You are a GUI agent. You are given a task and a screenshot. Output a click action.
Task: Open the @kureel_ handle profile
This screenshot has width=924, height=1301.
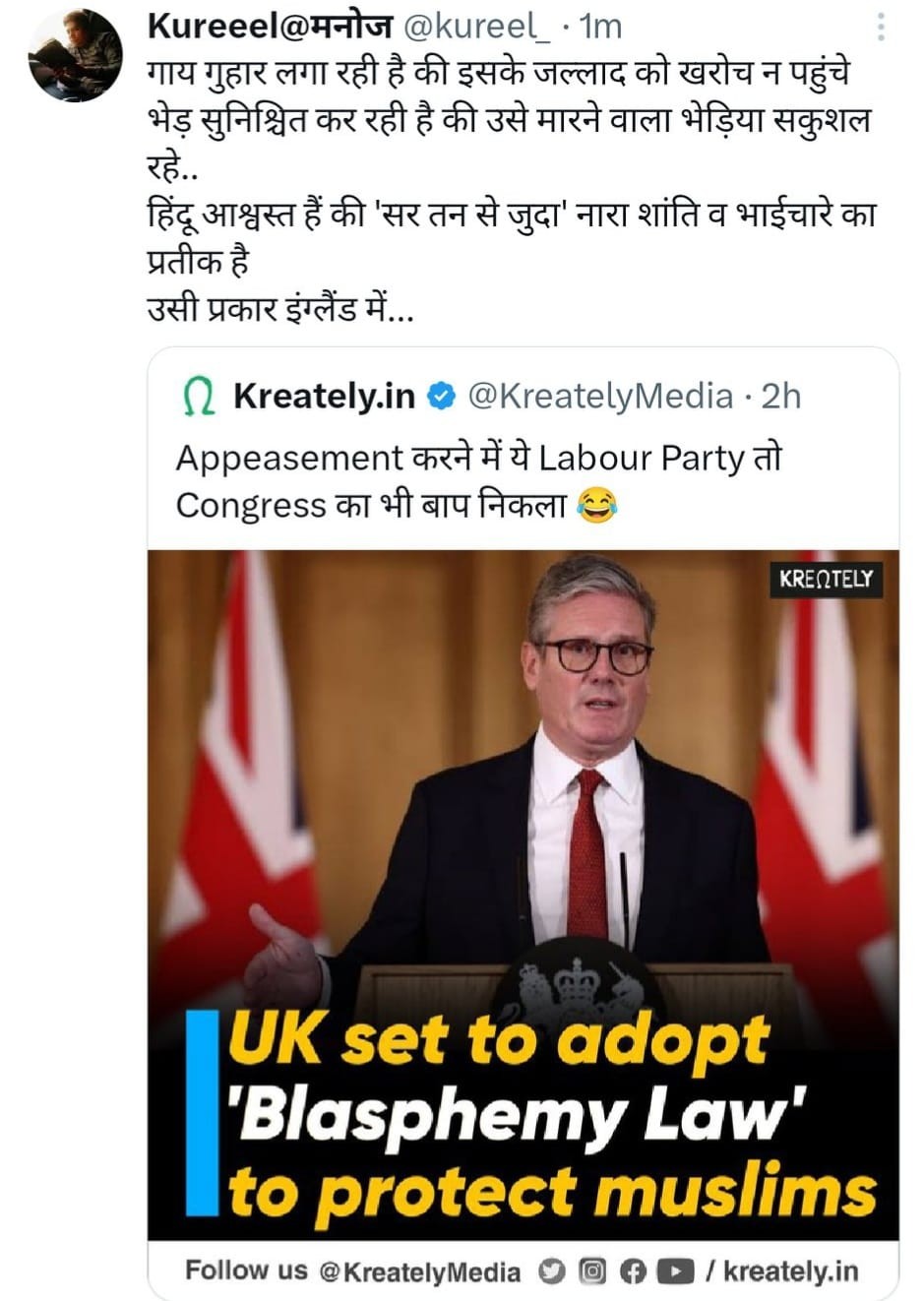click(x=474, y=27)
